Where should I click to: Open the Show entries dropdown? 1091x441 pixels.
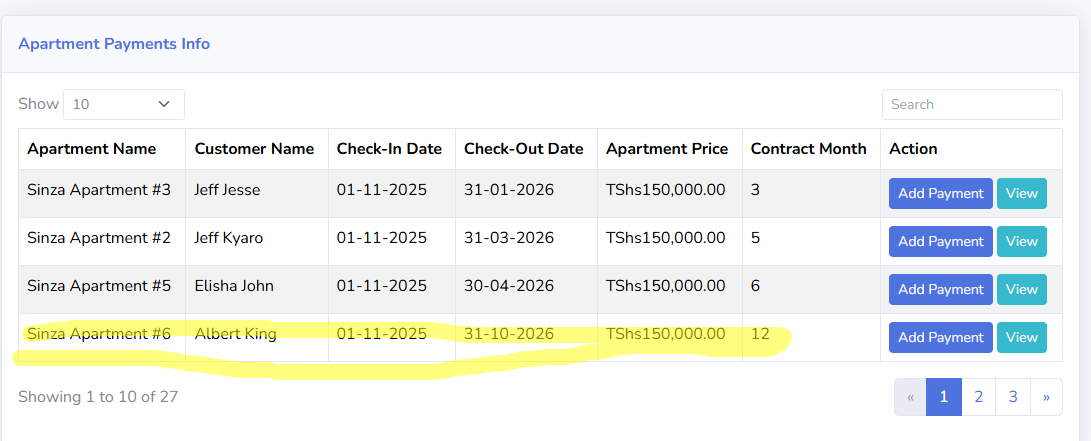[x=124, y=104]
